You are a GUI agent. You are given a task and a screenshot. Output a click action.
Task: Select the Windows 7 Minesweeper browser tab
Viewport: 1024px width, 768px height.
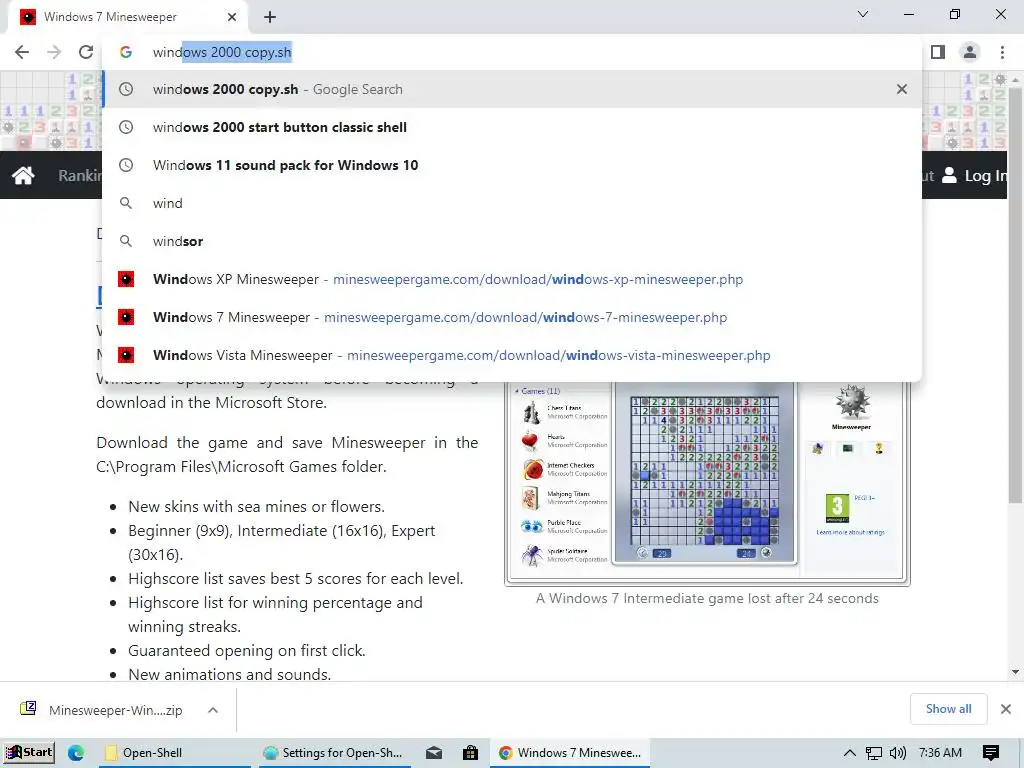point(127,17)
